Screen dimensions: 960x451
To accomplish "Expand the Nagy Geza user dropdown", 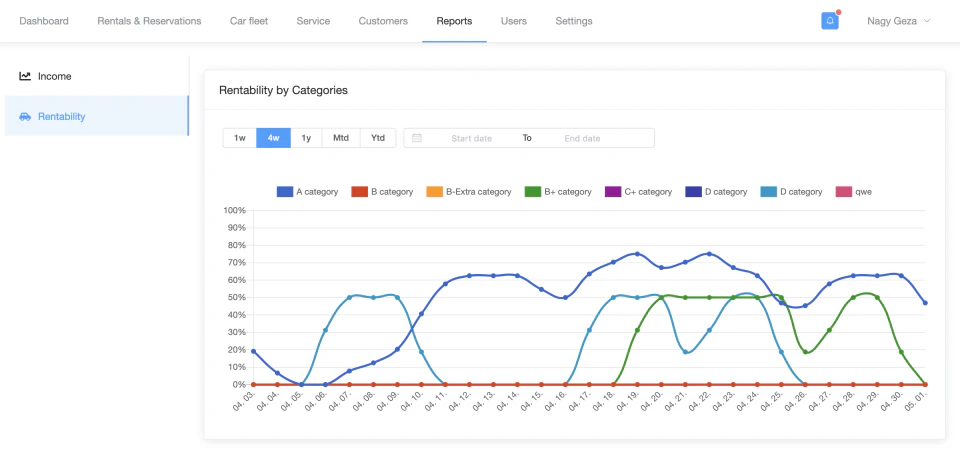I will click(x=898, y=21).
